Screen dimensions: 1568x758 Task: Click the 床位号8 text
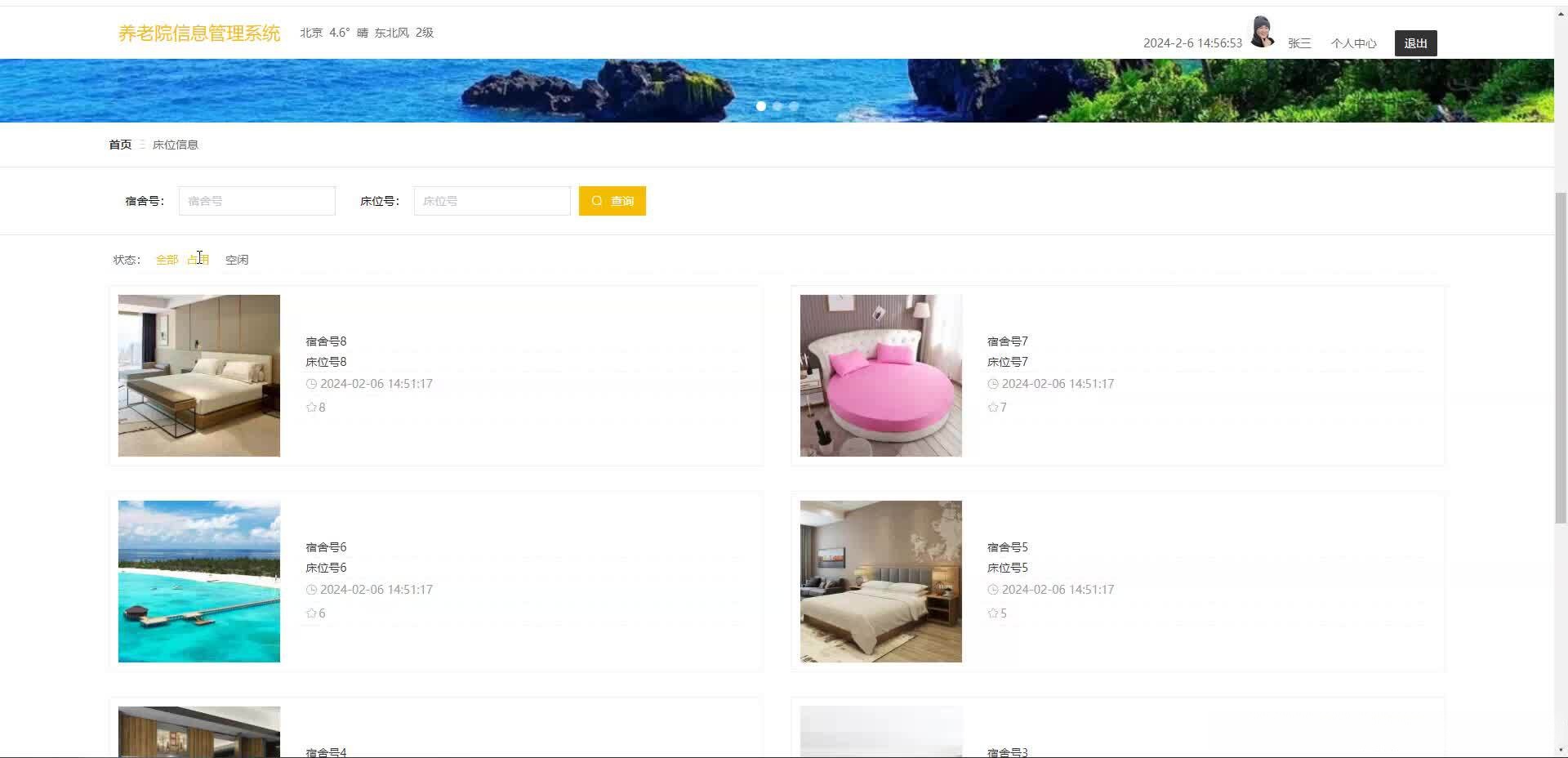pos(326,362)
